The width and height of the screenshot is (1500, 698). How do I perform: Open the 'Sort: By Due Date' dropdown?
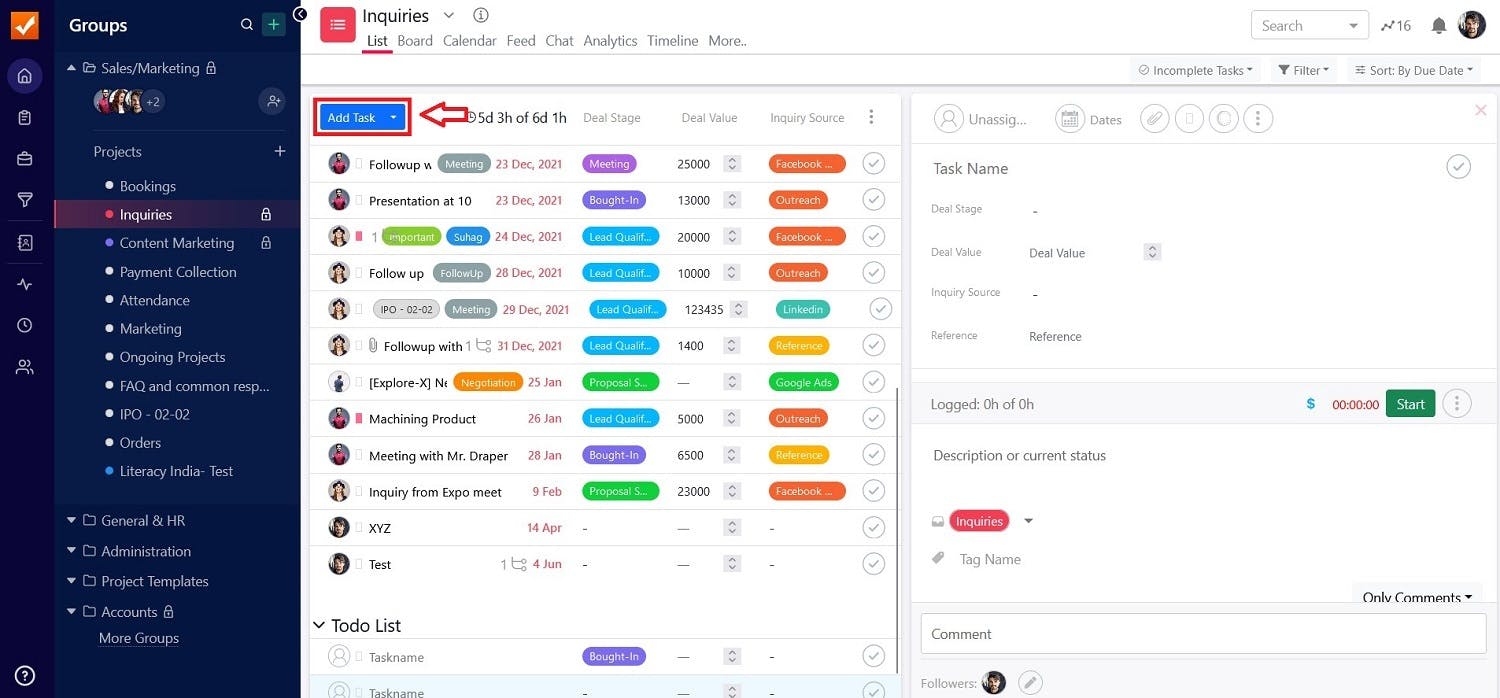click(1412, 70)
